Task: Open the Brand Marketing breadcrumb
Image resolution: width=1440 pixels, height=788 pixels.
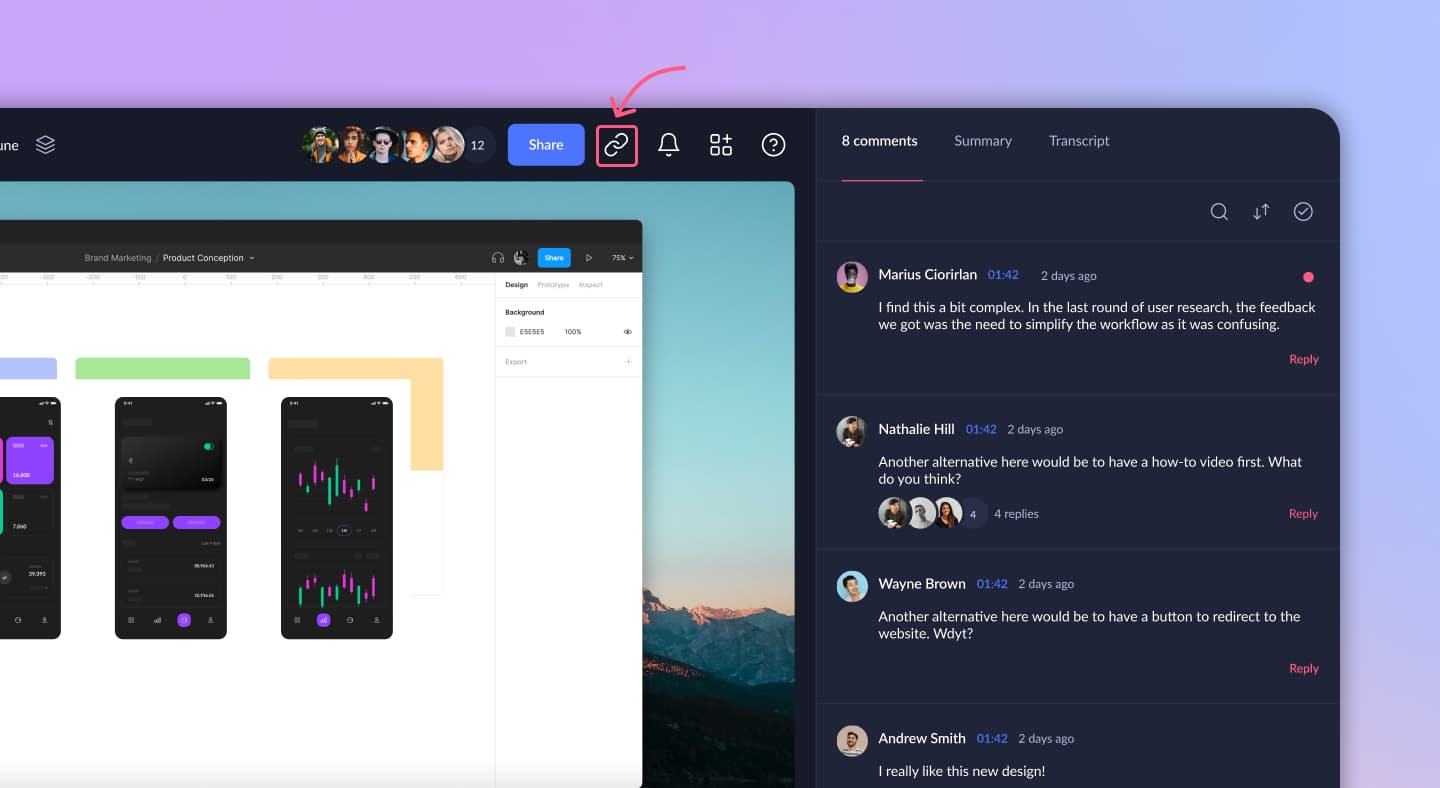Action: click(118, 258)
